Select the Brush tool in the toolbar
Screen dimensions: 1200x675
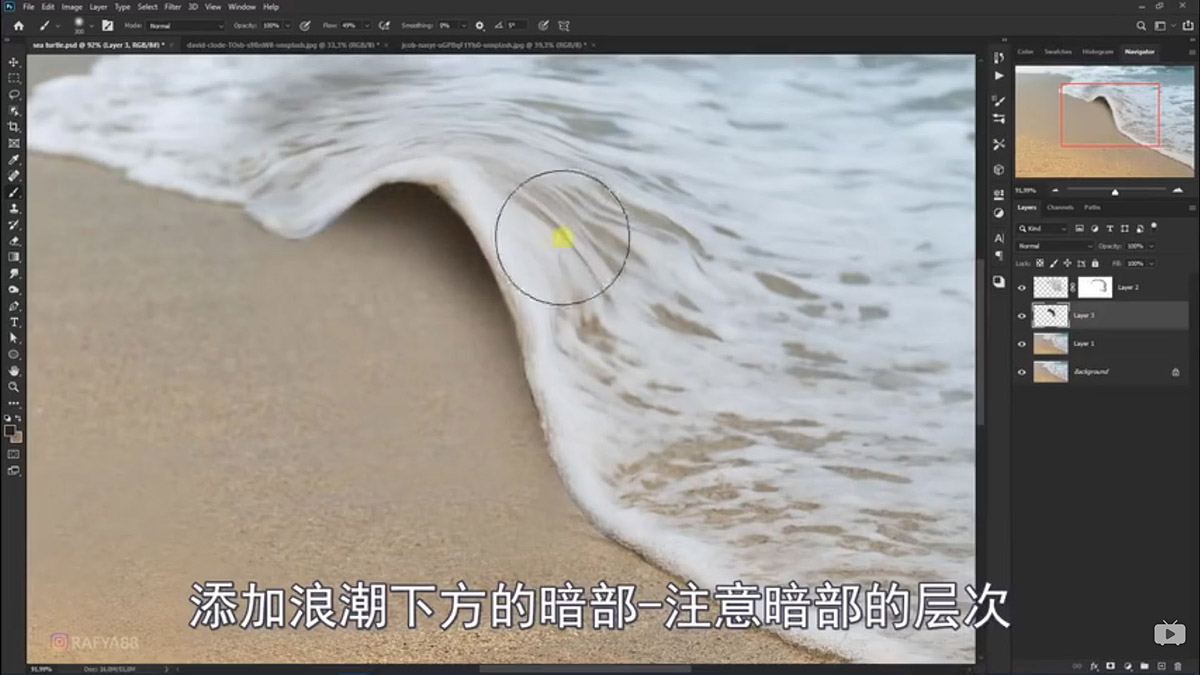click(14, 190)
